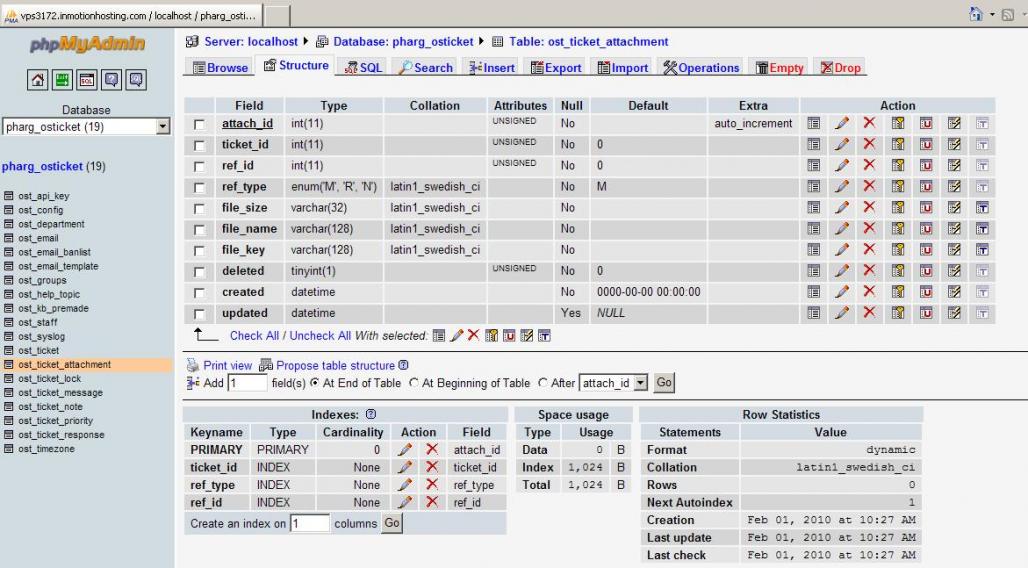Click the With selected change pencil icon
The image size is (1028, 568).
(x=456, y=335)
